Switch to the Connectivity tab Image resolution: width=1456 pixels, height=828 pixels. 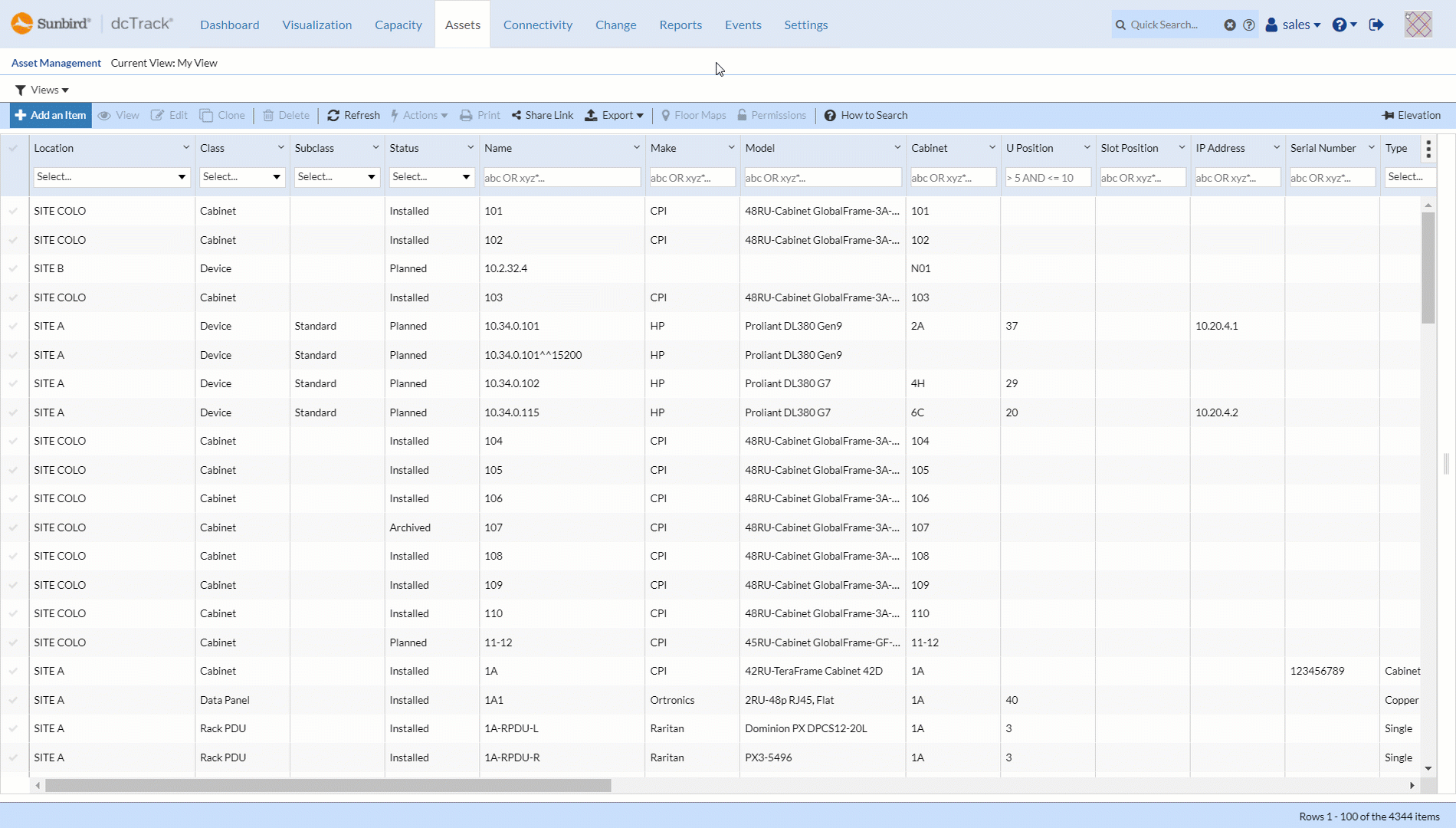[537, 25]
